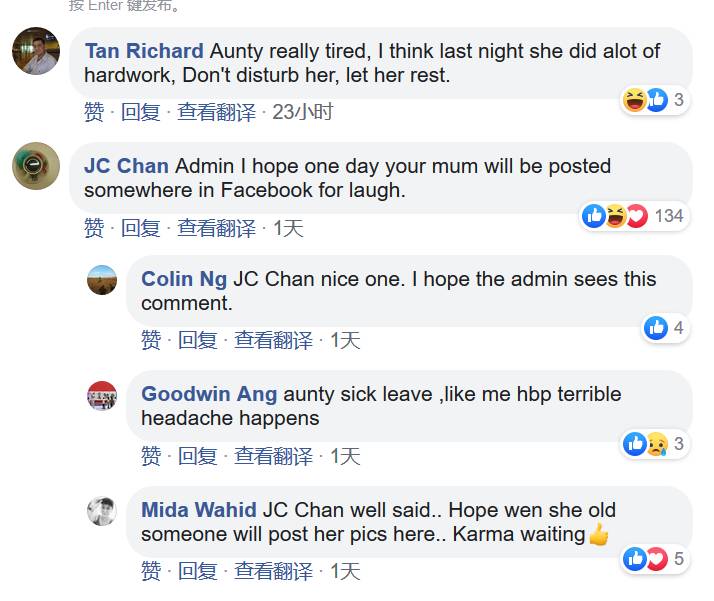Click 回复 reply under JC Chan's comment
The image size is (714, 601).
coord(140,228)
